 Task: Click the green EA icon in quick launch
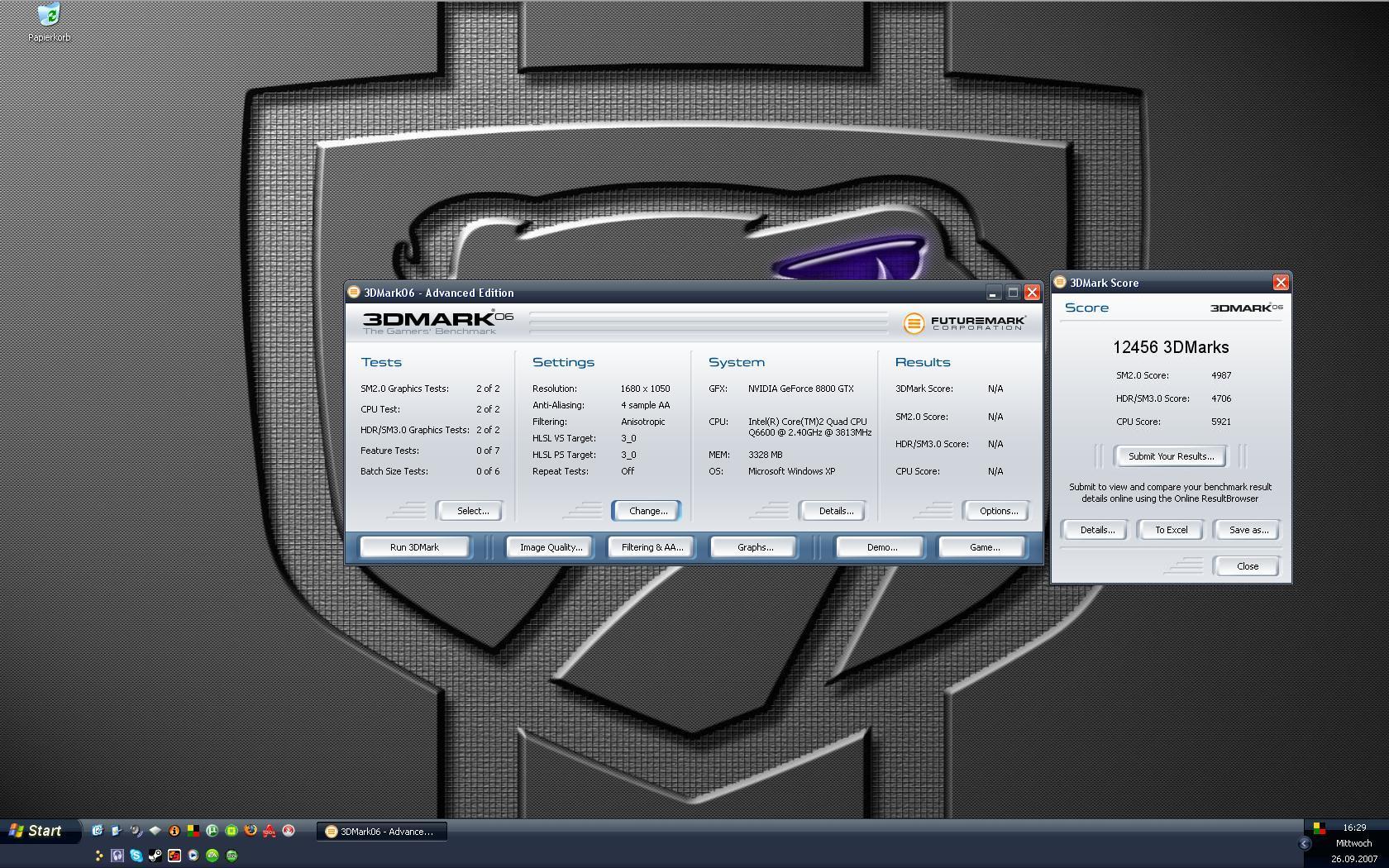tap(212, 856)
